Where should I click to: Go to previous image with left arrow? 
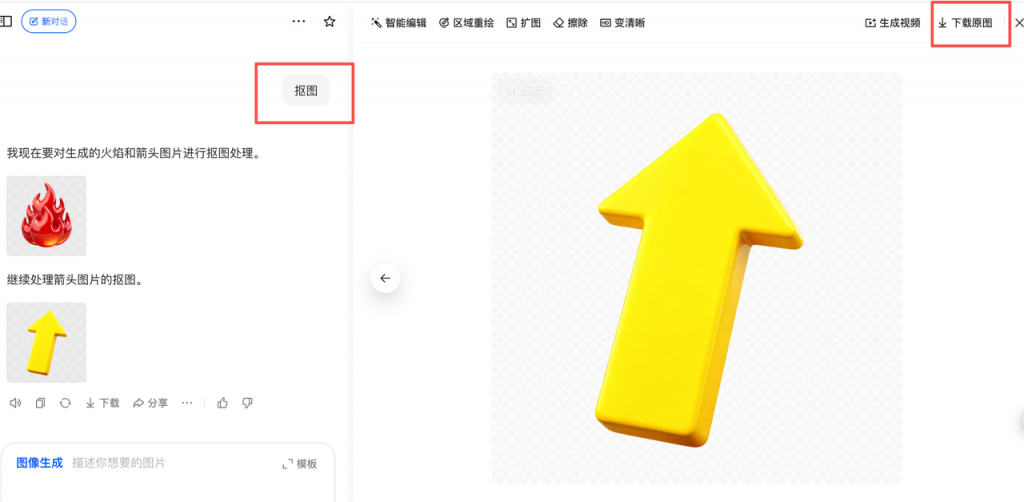point(385,278)
